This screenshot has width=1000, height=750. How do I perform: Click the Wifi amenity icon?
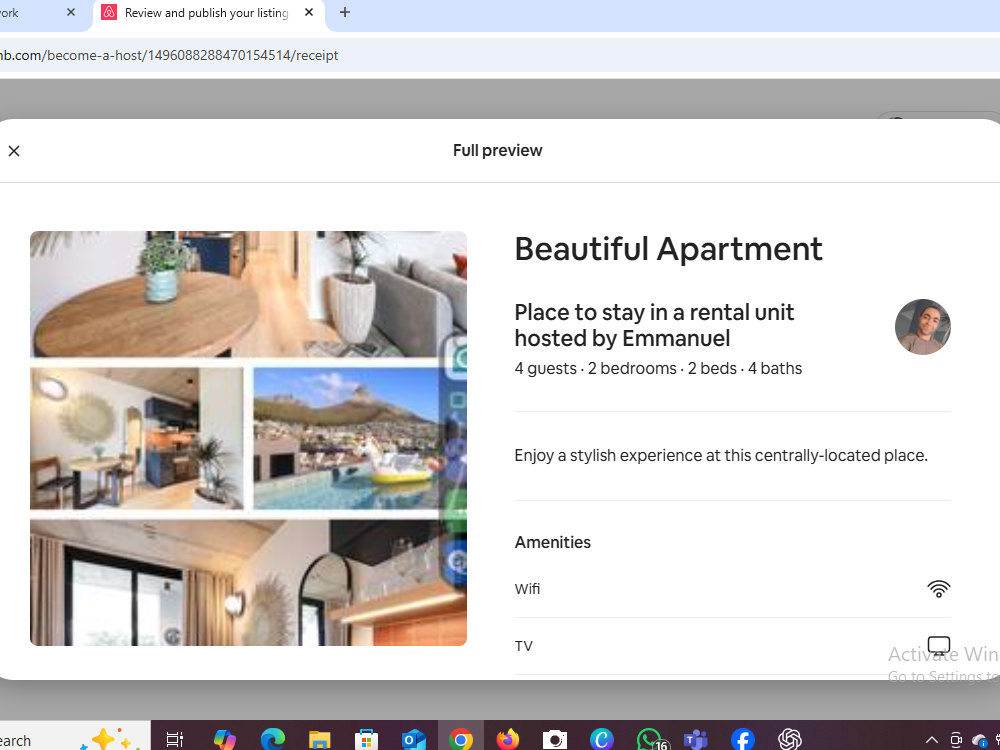939,589
